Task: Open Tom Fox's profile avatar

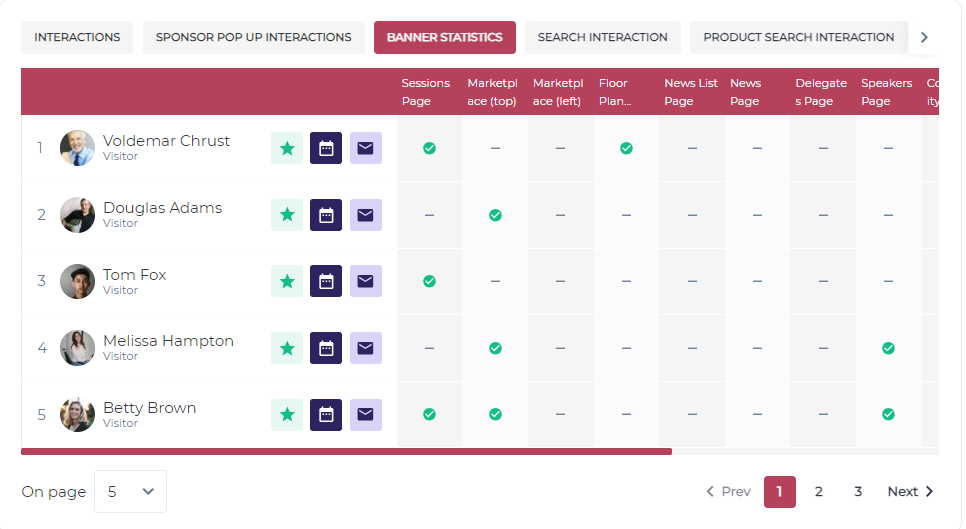Action: point(77,281)
